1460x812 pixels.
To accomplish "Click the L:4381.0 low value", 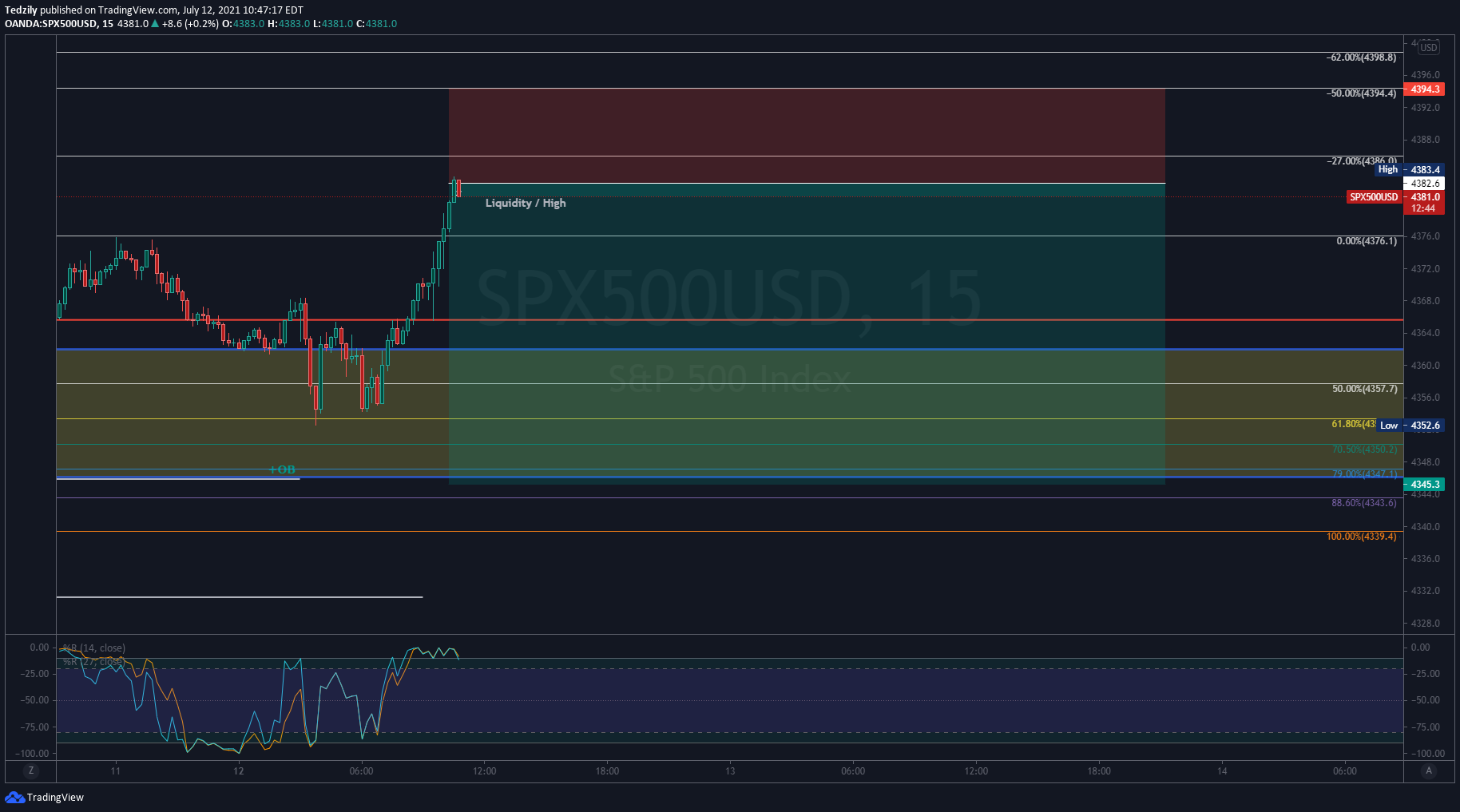I will click(332, 24).
